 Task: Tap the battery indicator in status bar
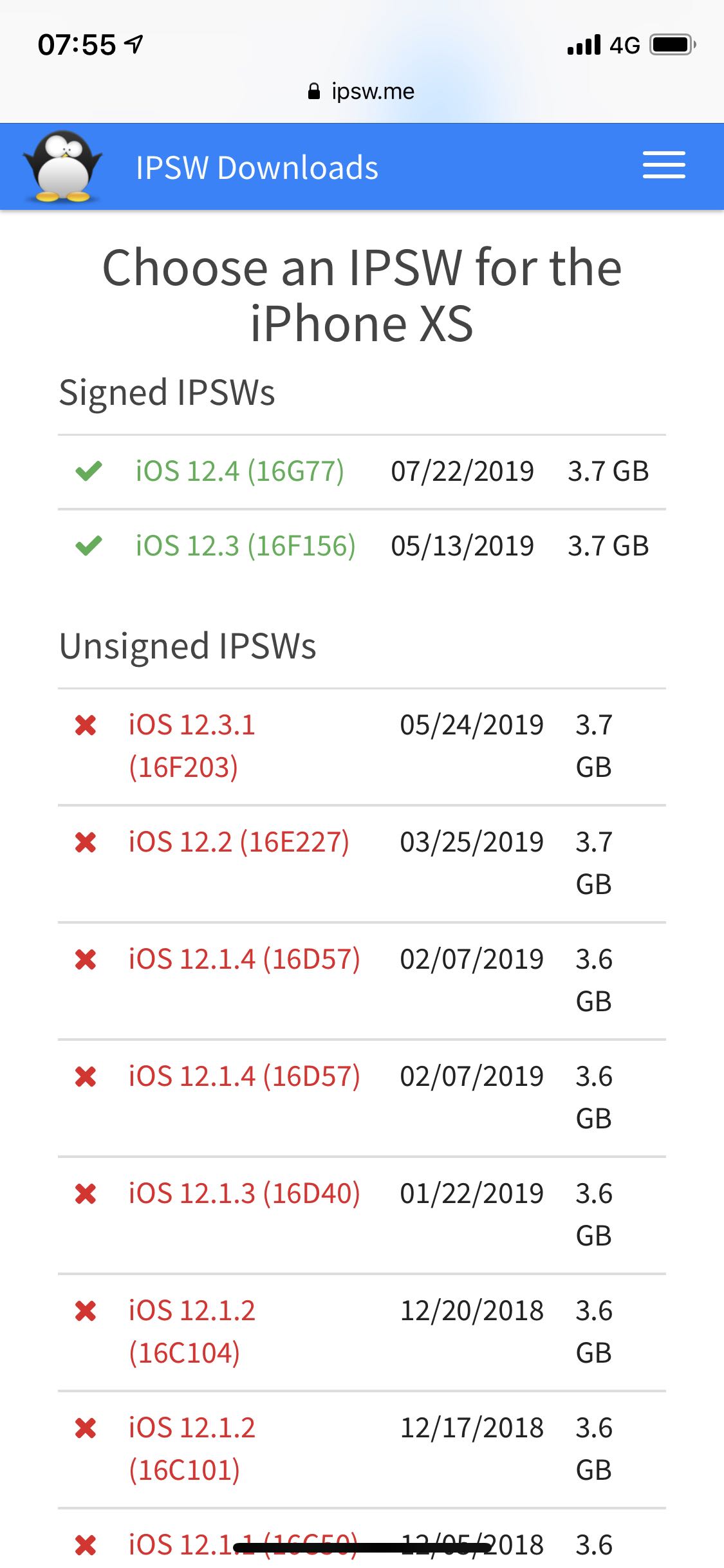click(x=673, y=45)
